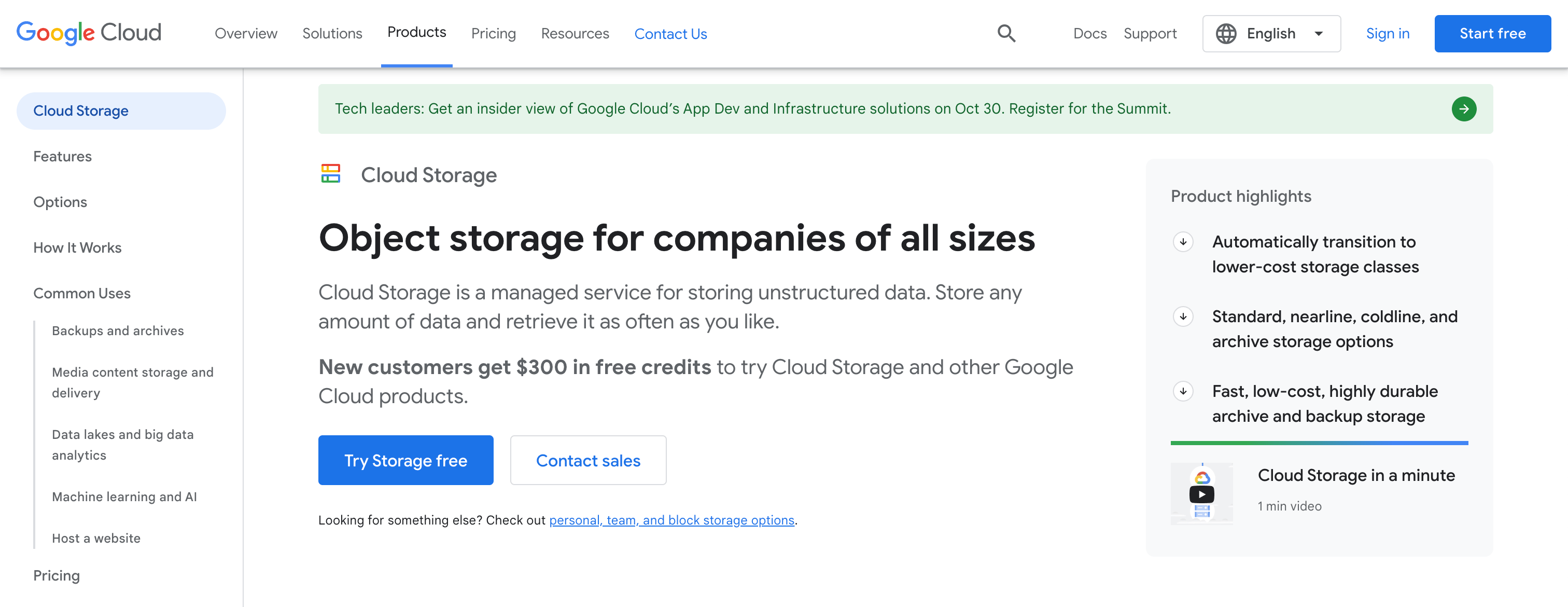The height and width of the screenshot is (607, 1568).
Task: Open Data lakes and big data analytics item
Action: pyautogui.click(x=122, y=445)
